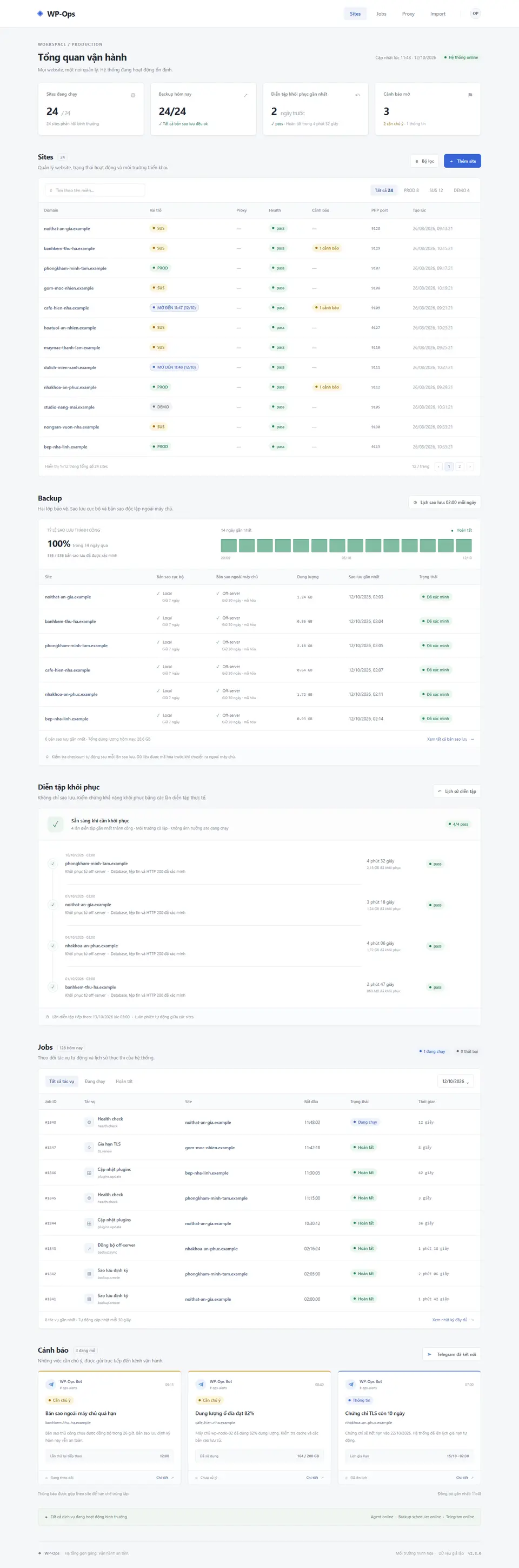Click the bot avatar on the TLS certificate alert
Image resolution: width=519 pixels, height=1568 pixels.
pos(351,1384)
